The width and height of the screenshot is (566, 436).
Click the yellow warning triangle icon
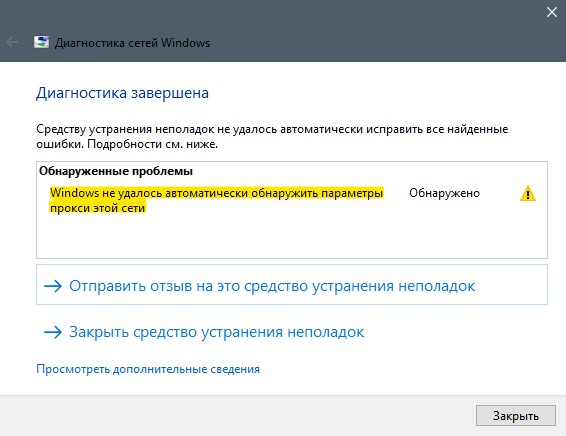click(x=527, y=193)
